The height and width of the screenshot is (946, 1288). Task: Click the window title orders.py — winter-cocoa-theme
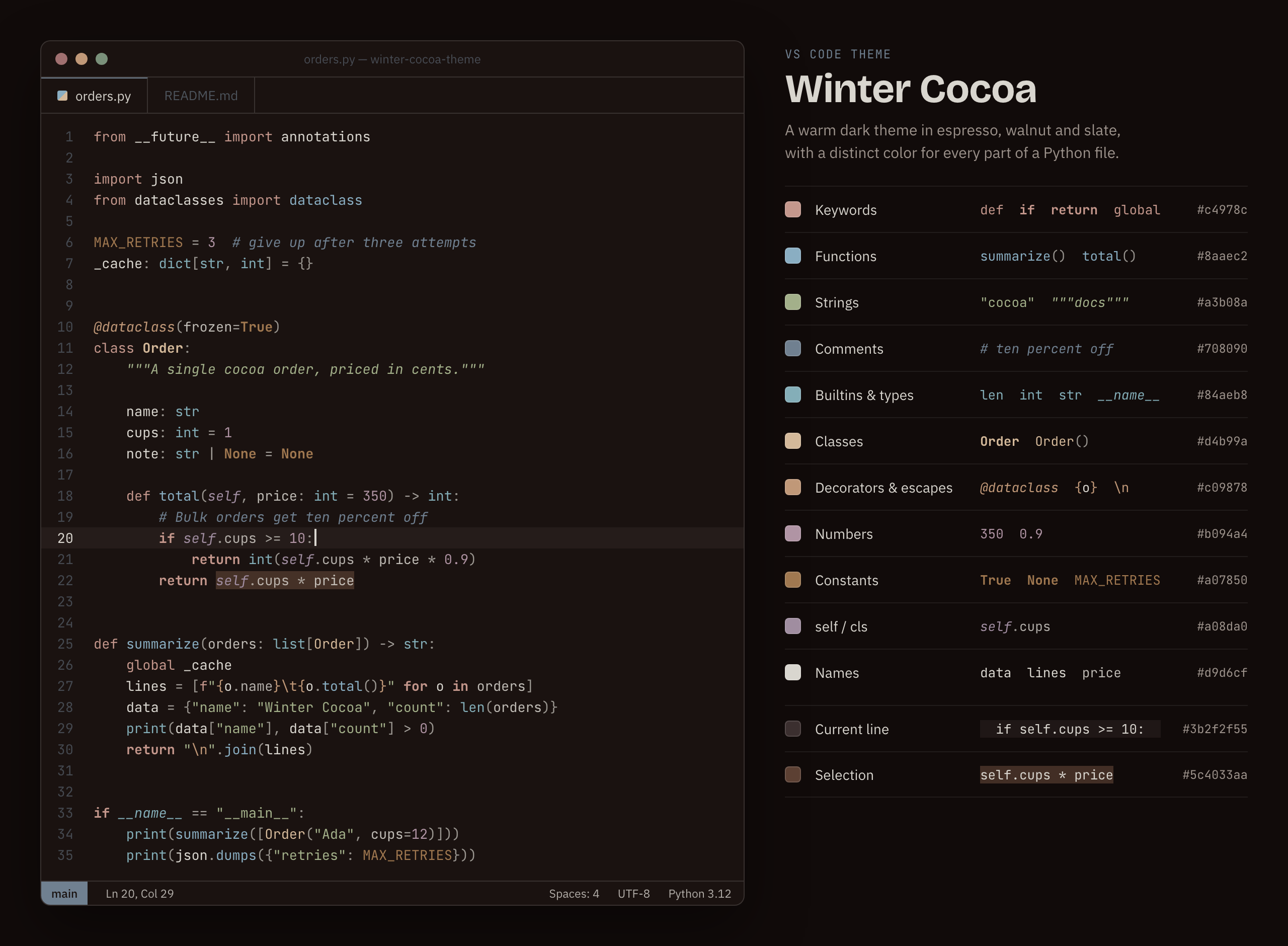(392, 59)
